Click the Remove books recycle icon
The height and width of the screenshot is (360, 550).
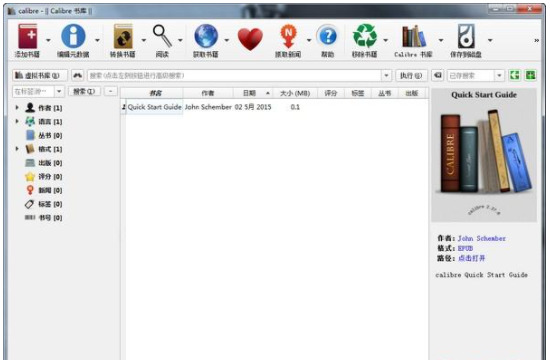click(x=365, y=36)
